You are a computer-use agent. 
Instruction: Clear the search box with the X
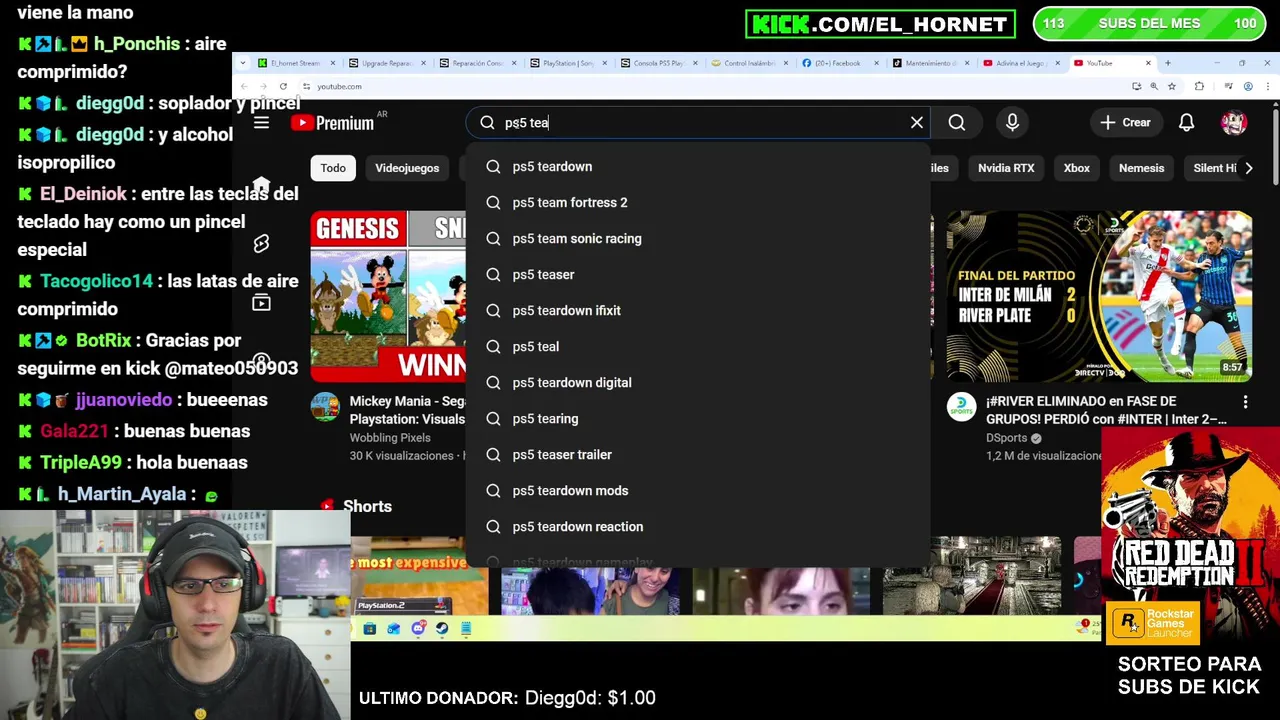tap(917, 123)
